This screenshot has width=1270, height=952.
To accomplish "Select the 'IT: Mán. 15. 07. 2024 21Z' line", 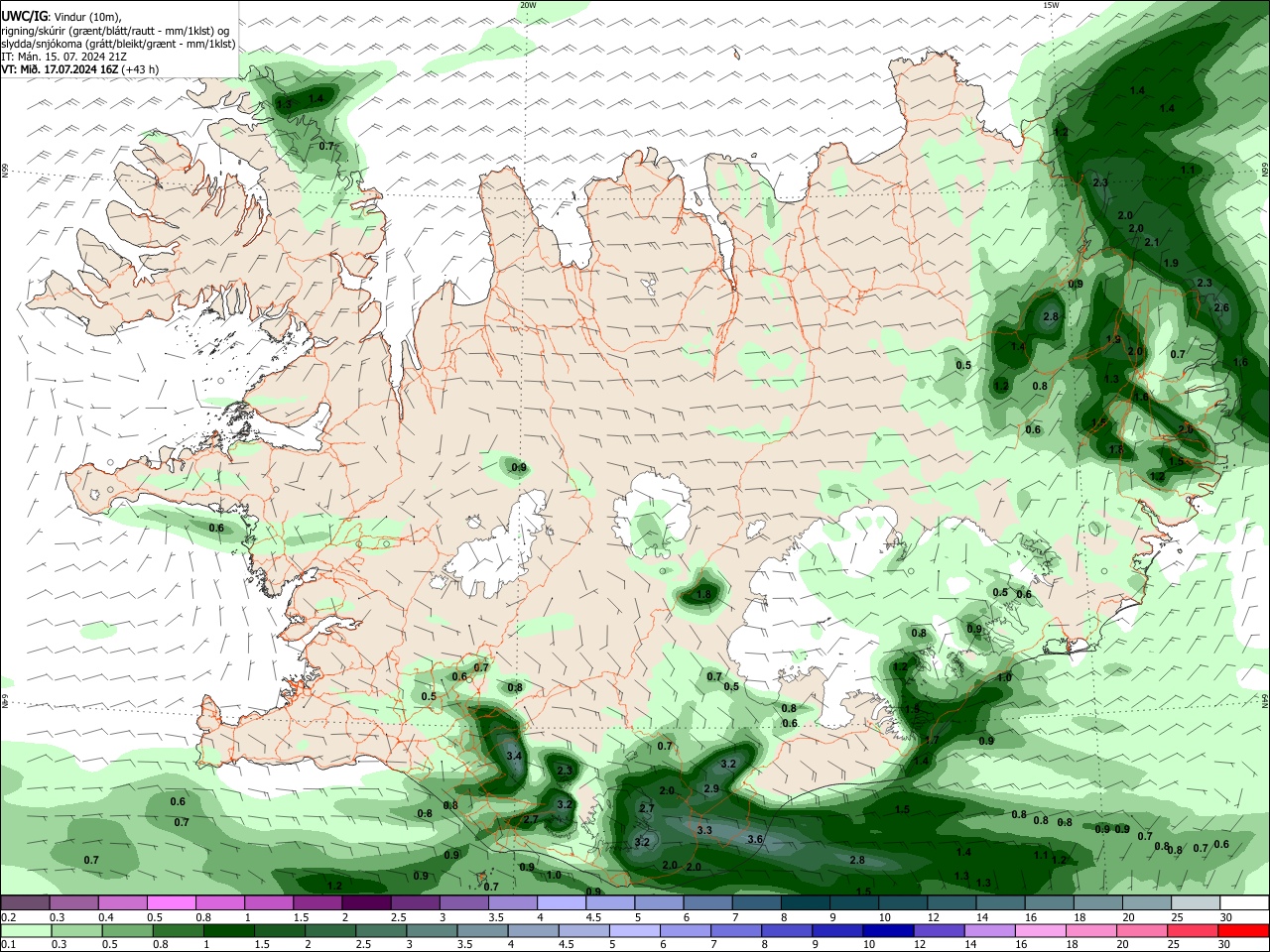I will [63, 56].
